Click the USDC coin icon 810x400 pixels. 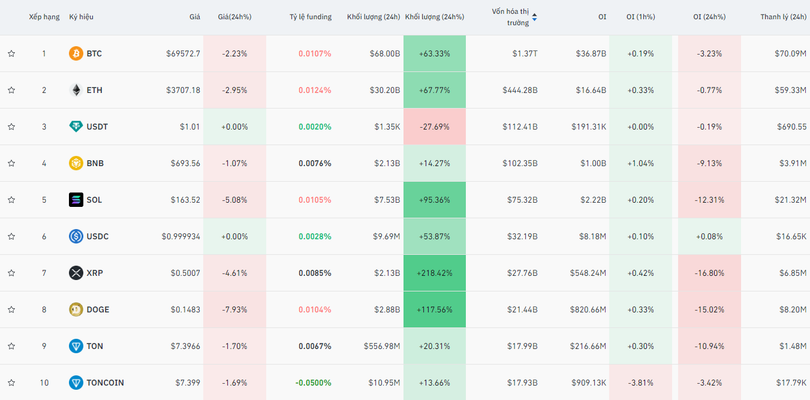point(75,236)
